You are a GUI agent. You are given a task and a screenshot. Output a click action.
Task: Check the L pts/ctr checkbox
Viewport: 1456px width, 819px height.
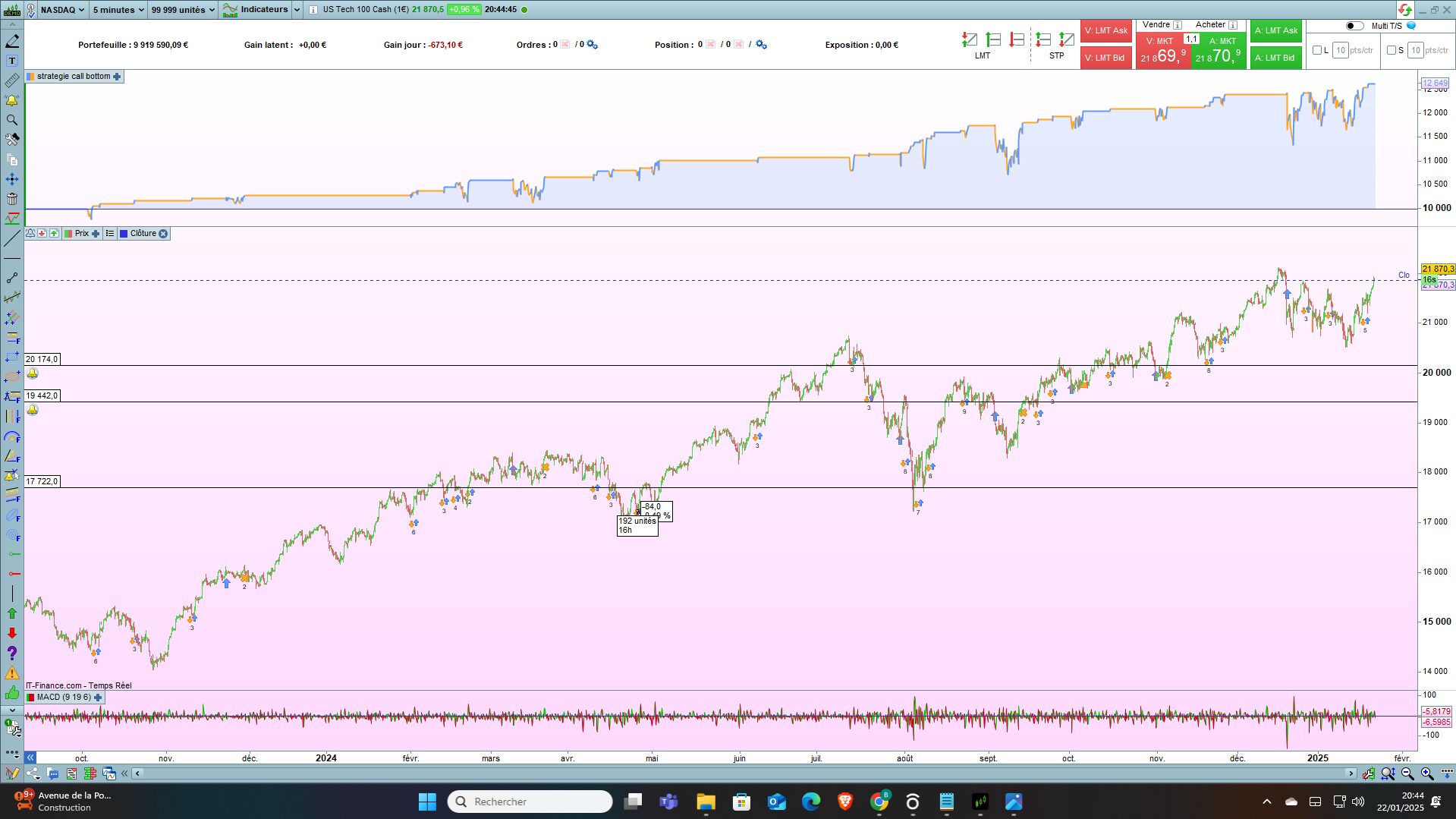coord(1317,50)
